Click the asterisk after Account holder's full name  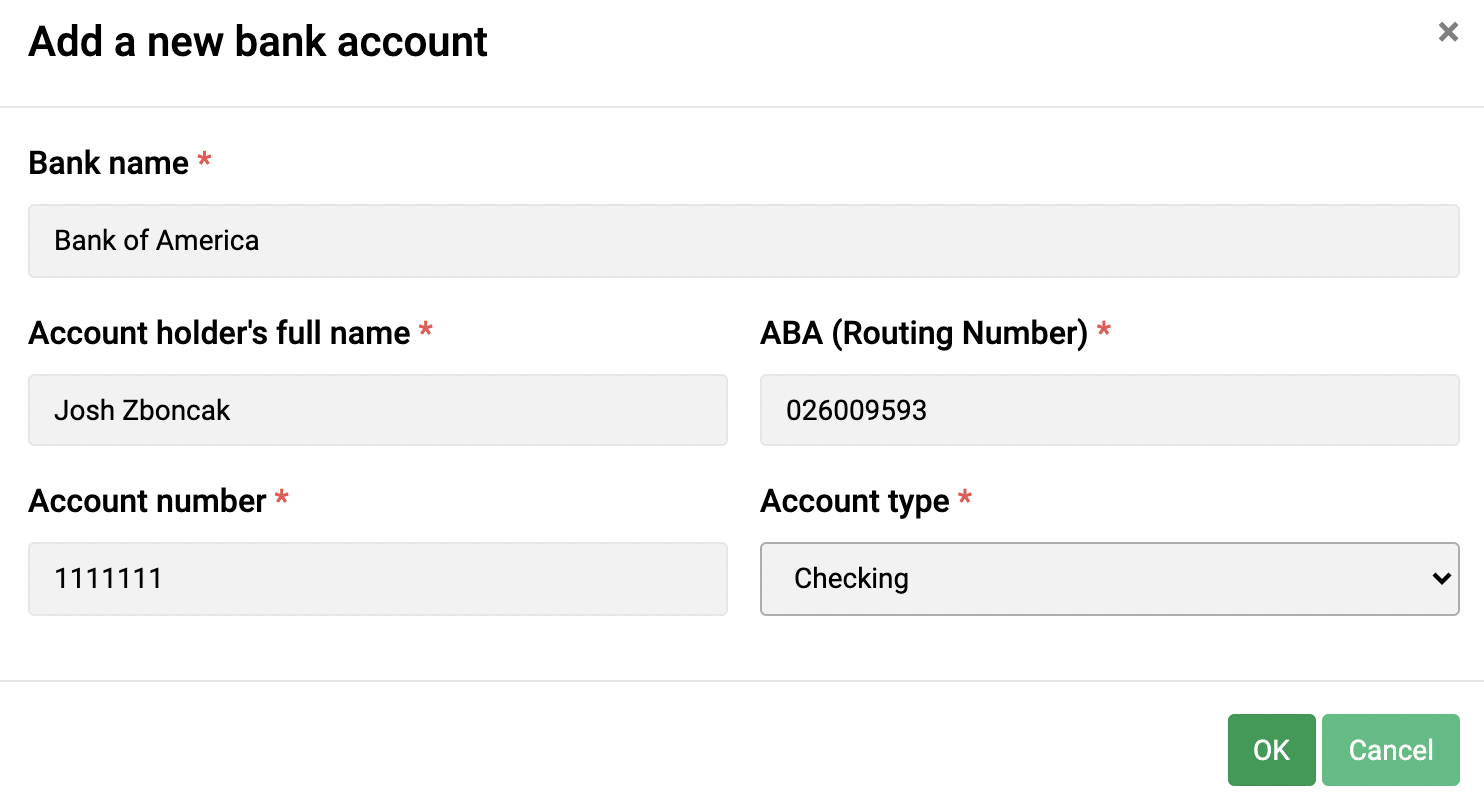(425, 330)
